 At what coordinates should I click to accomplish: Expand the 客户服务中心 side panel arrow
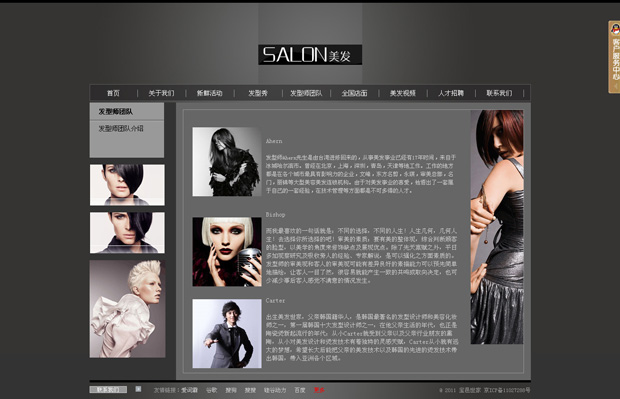(616, 85)
